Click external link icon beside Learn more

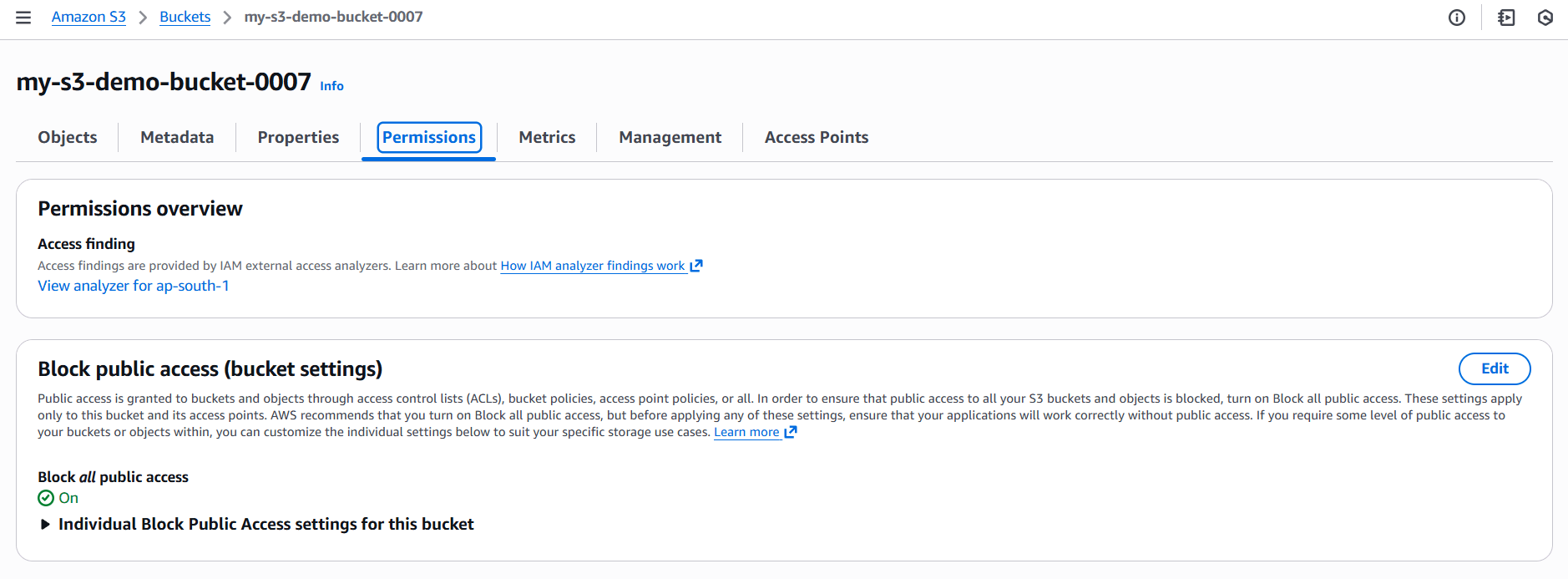791,432
